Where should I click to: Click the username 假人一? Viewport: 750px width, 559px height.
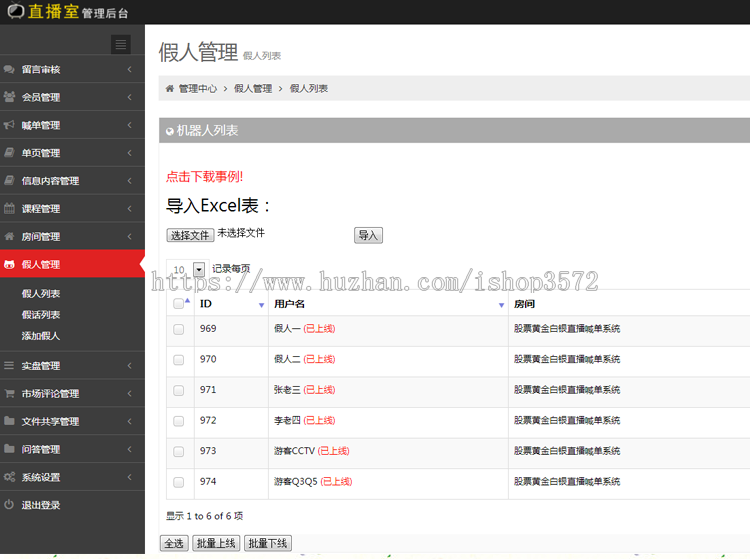click(x=287, y=329)
